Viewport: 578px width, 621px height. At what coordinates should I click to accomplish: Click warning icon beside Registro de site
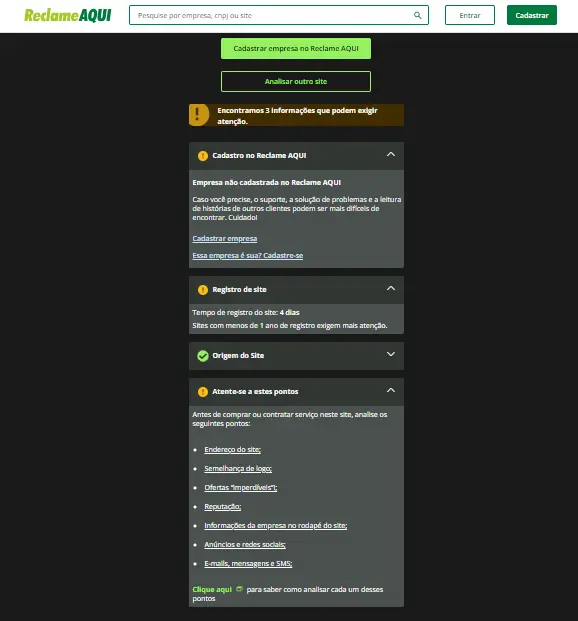point(203,290)
